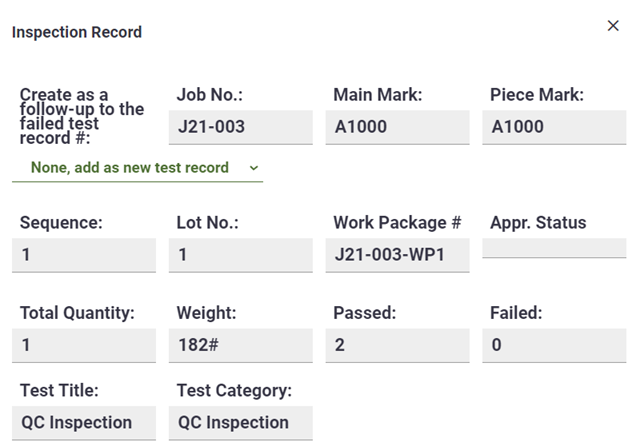
Task: Select the Weight field showing 182#
Action: [240, 345]
